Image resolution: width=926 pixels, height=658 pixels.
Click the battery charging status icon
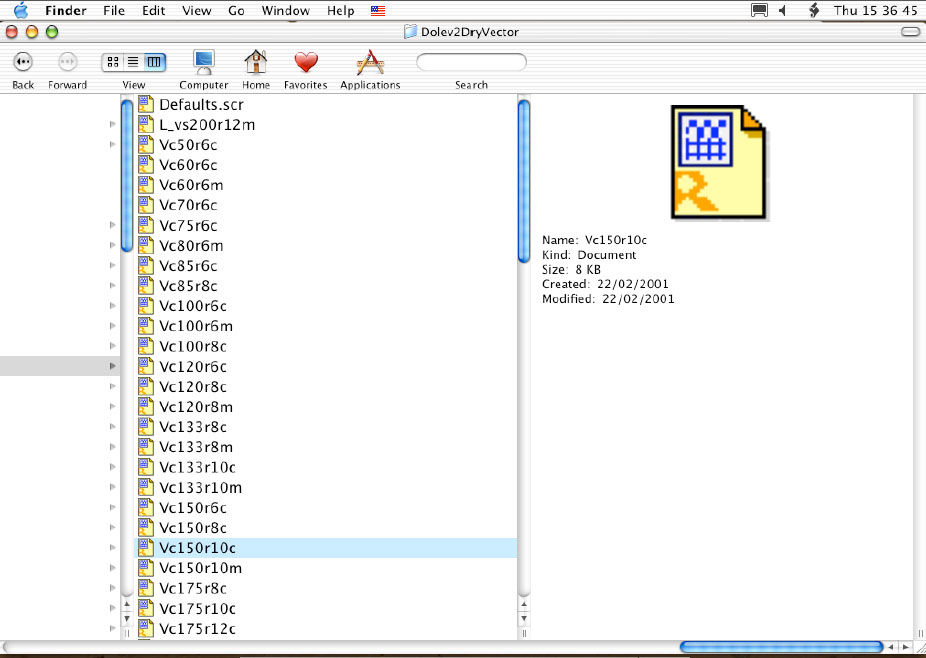point(814,10)
